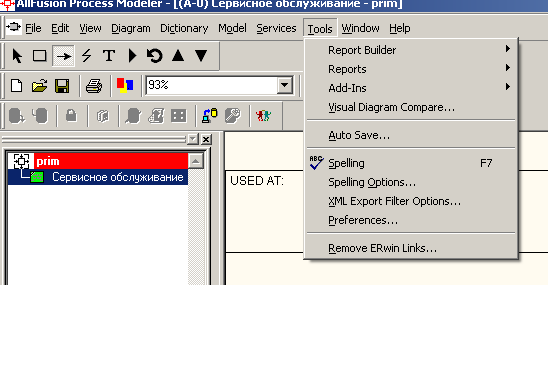Image resolution: width=548 pixels, height=384 pixels.
Task: Choose Remove ERwin Links
Action: [x=411, y=248]
